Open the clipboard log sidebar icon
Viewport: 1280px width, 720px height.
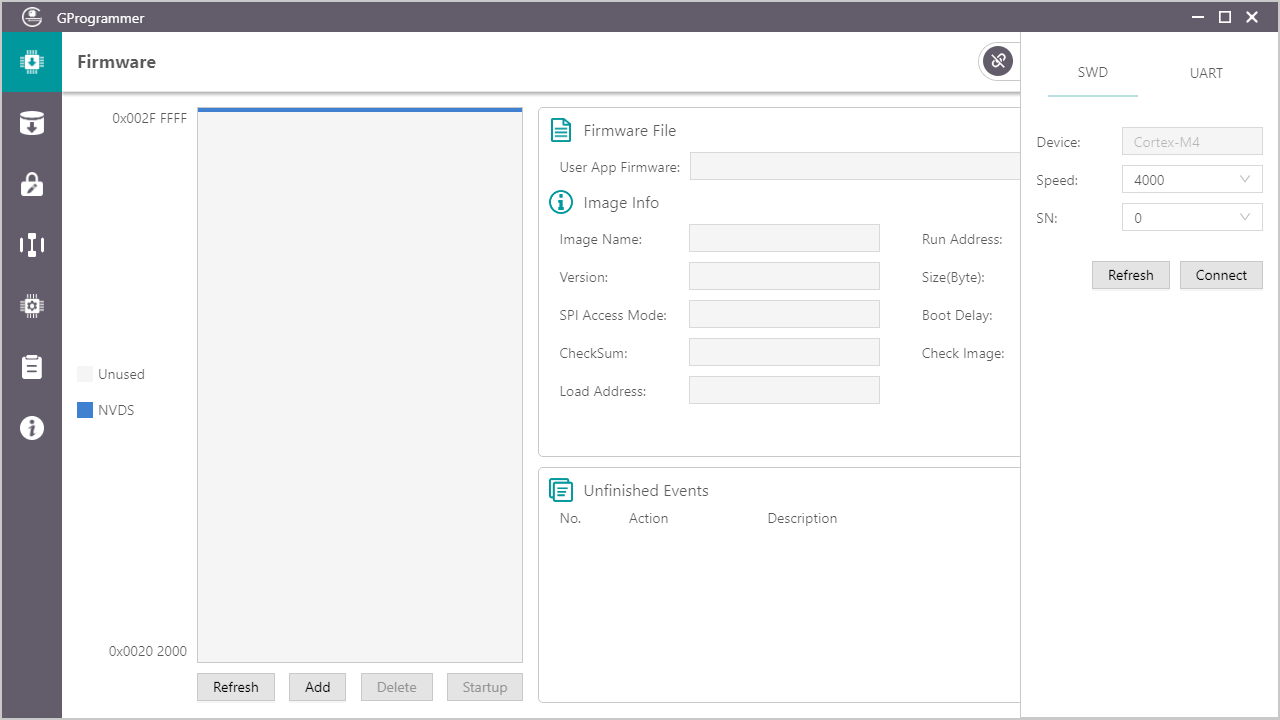(32, 367)
